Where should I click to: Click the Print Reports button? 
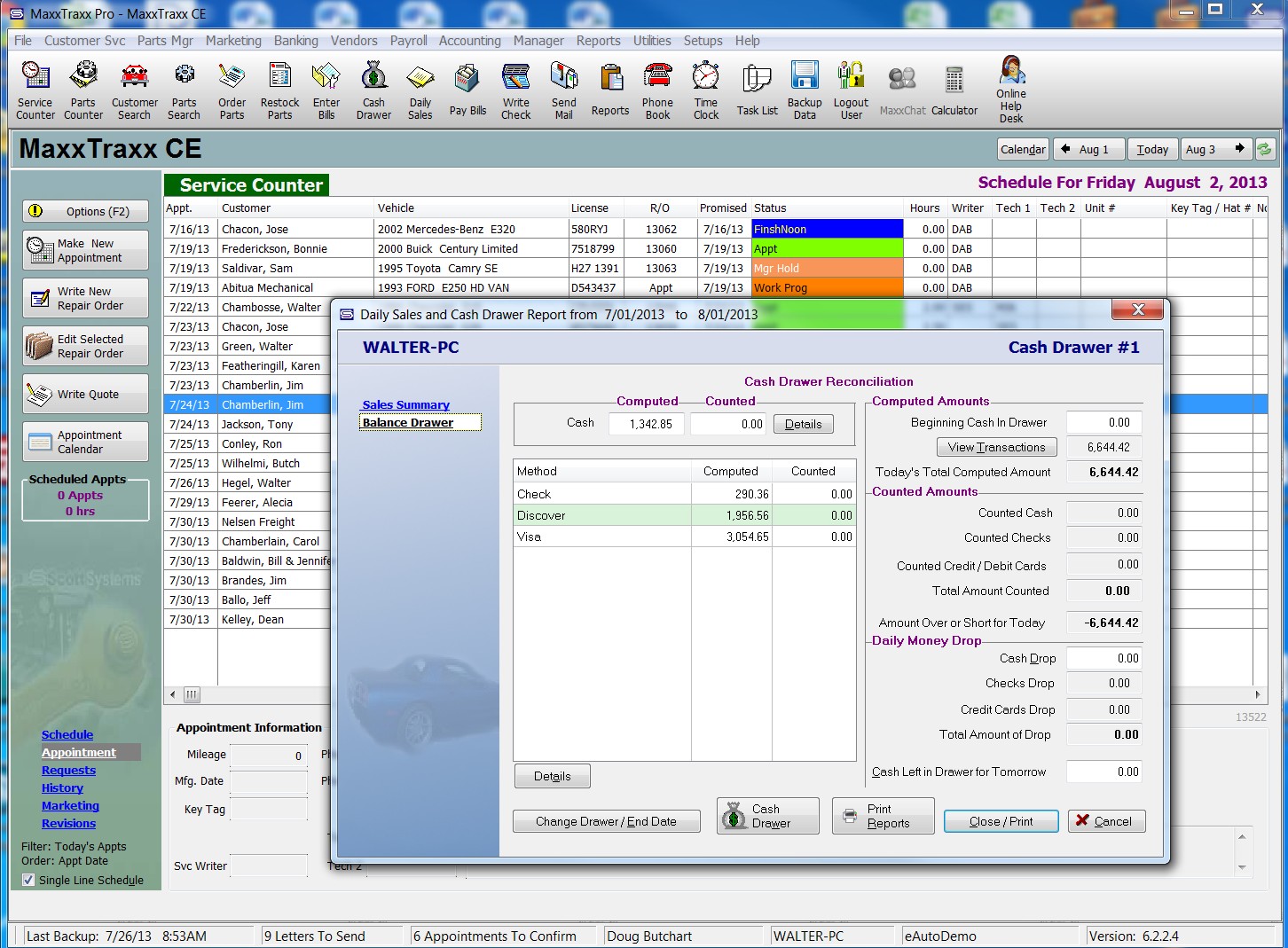[884, 816]
